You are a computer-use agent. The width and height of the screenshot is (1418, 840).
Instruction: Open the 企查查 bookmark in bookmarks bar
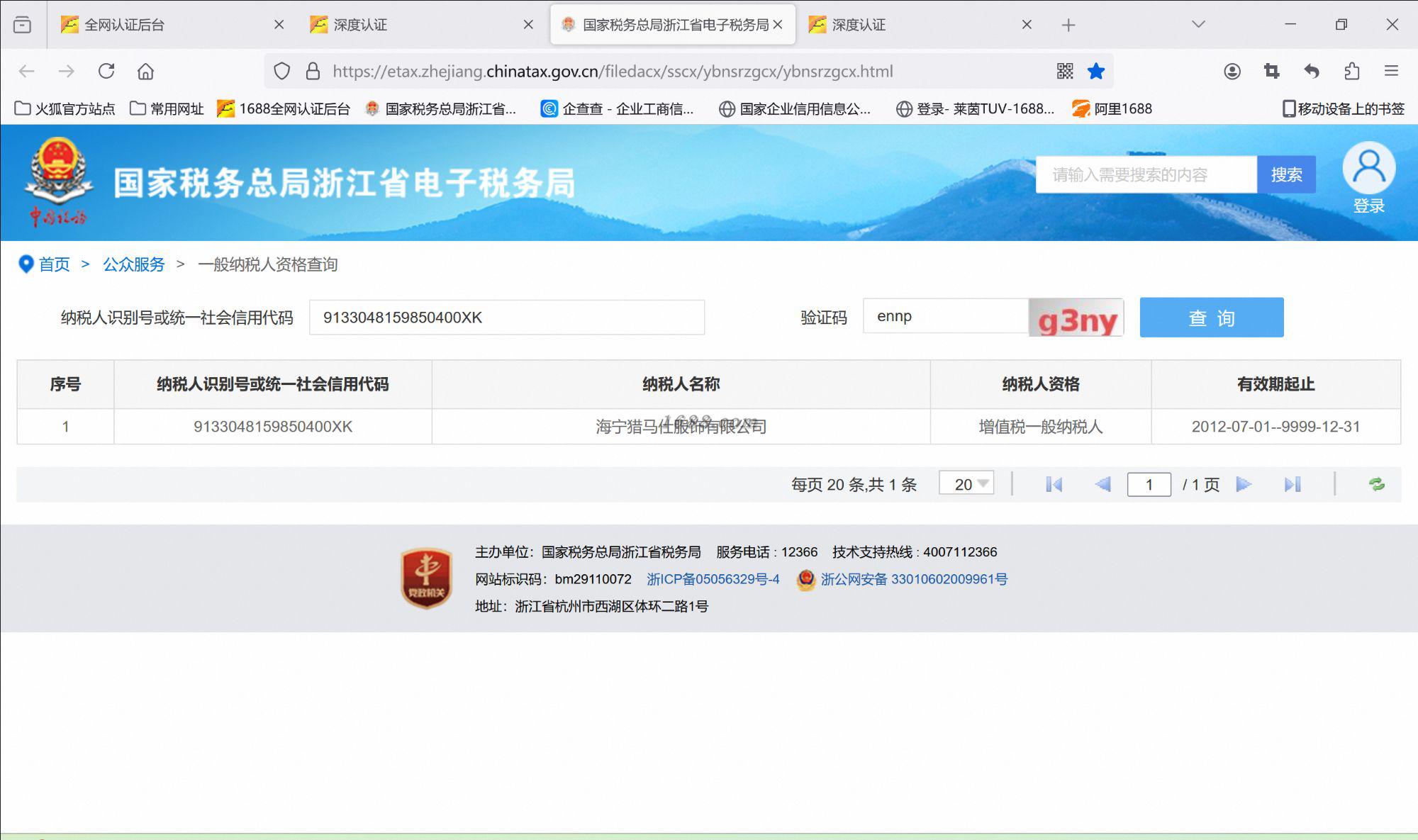[x=617, y=109]
